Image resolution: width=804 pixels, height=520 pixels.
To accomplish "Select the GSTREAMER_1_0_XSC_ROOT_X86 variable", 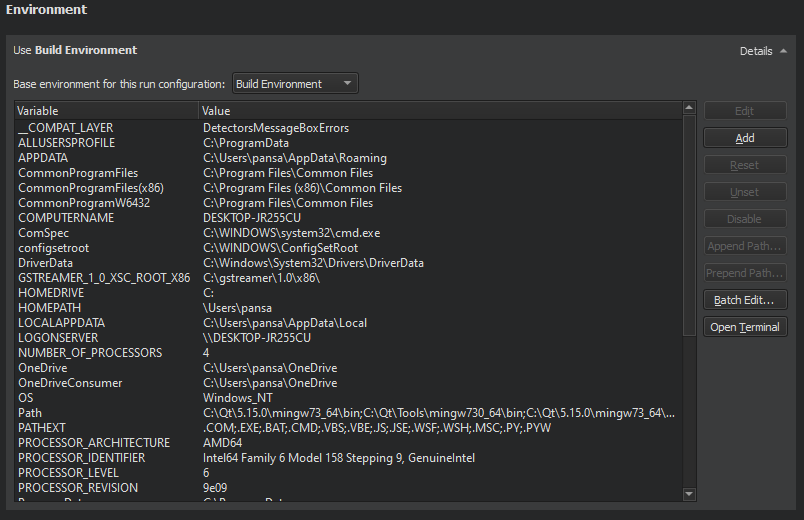I will 103,278.
